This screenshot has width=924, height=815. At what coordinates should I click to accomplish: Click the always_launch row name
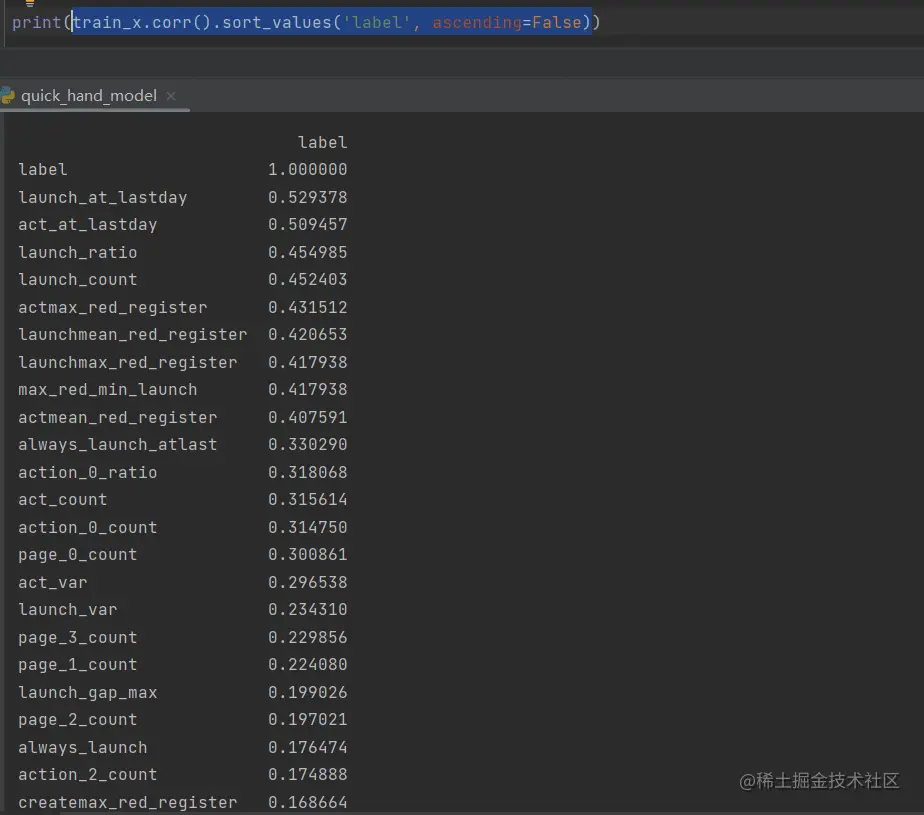(x=83, y=748)
